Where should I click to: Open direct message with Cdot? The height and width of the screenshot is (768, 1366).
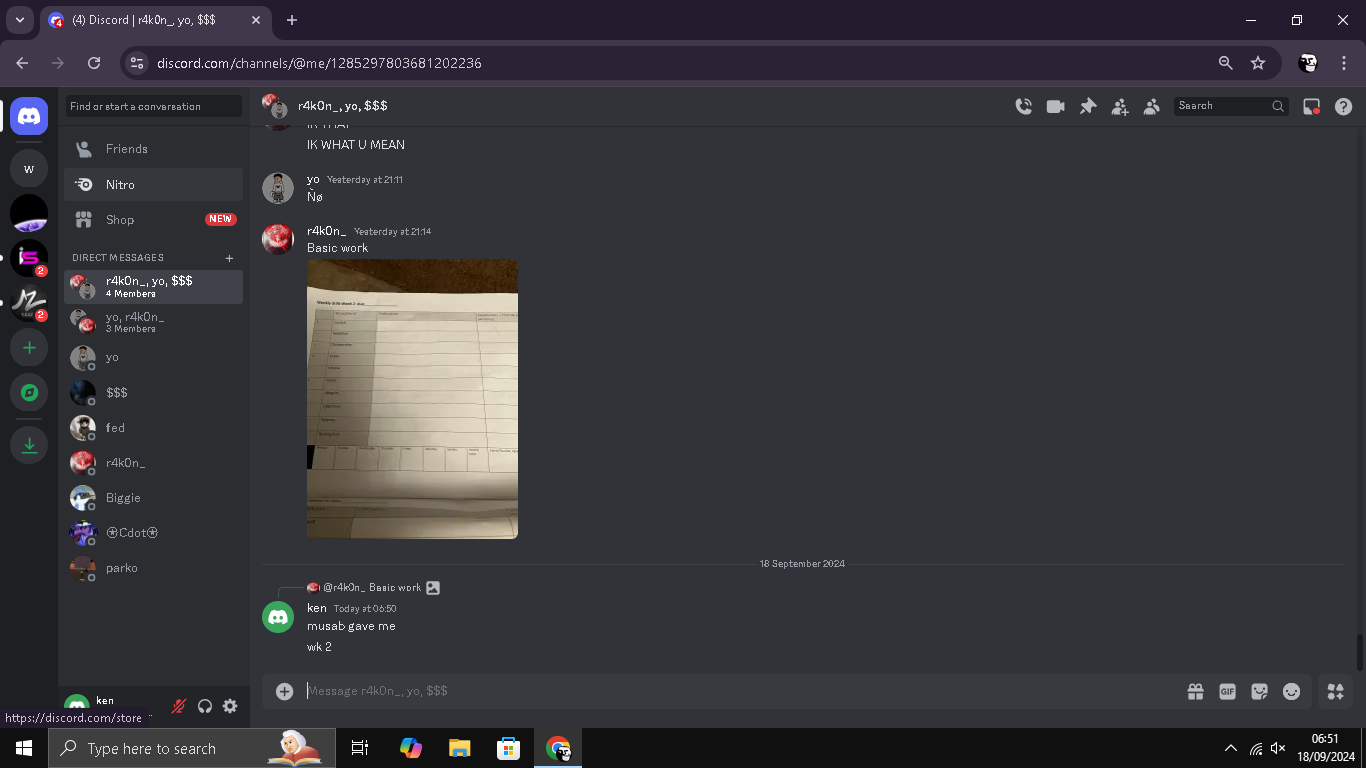pos(154,532)
